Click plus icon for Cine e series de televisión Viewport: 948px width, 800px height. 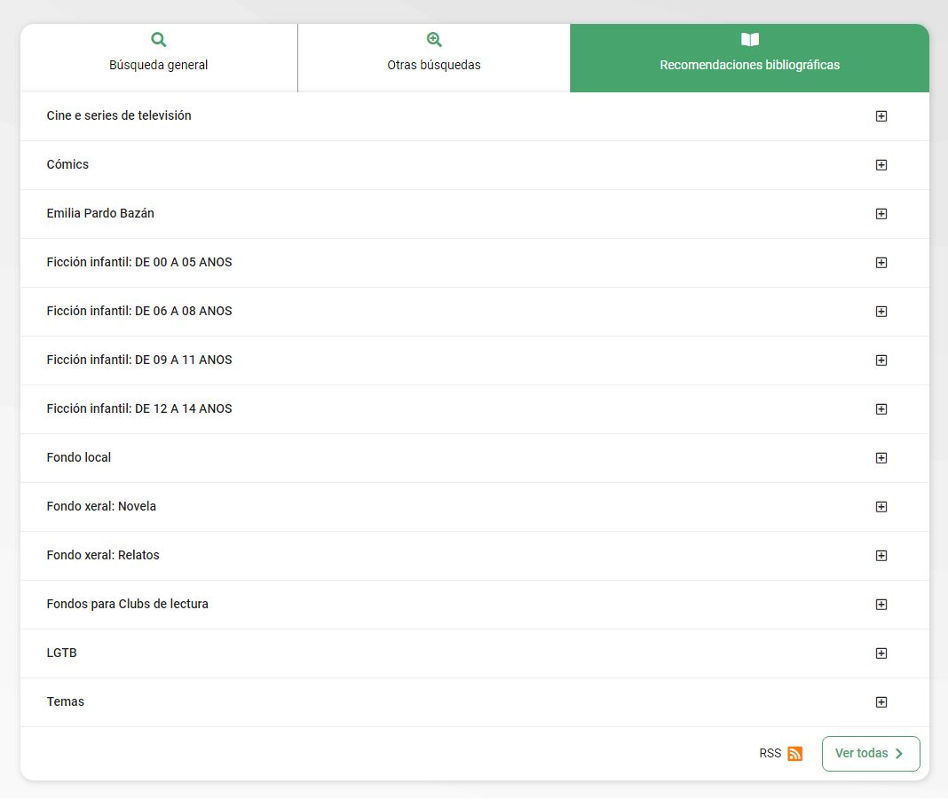tap(881, 116)
